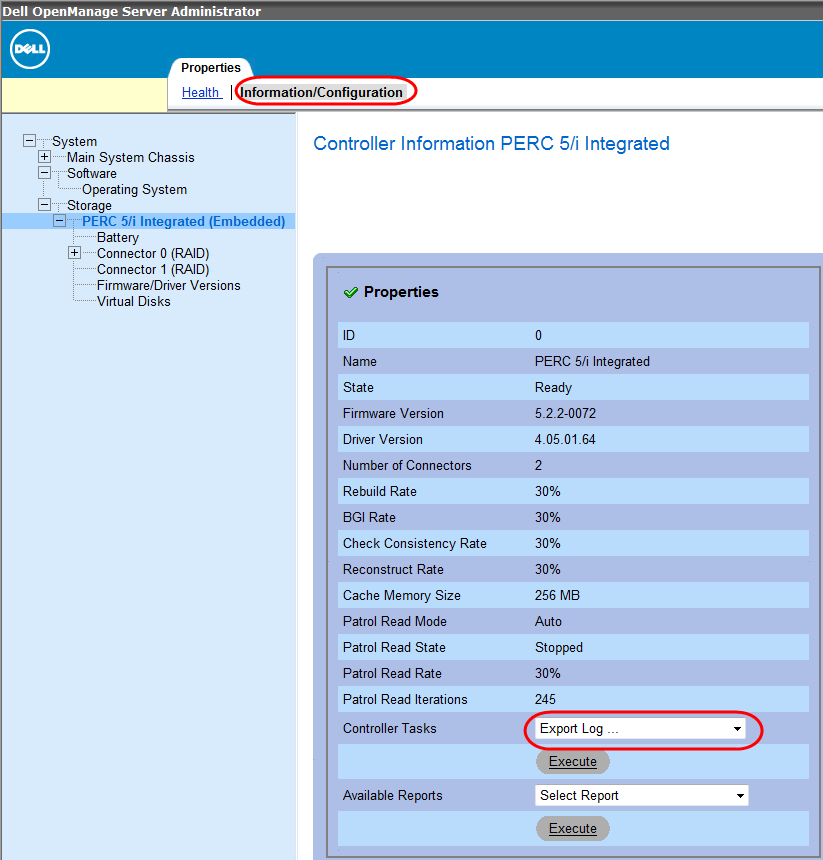Click the Available Reports label

click(x=393, y=796)
